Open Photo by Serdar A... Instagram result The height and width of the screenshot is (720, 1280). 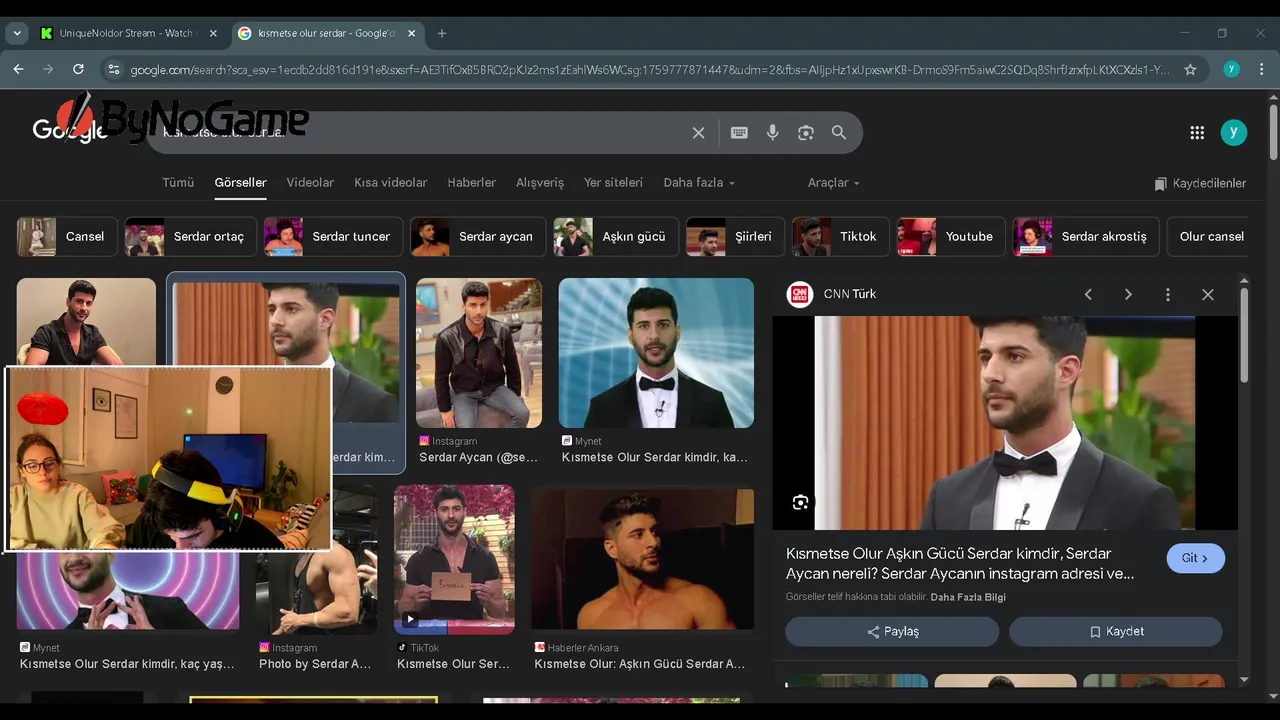tap(315, 663)
